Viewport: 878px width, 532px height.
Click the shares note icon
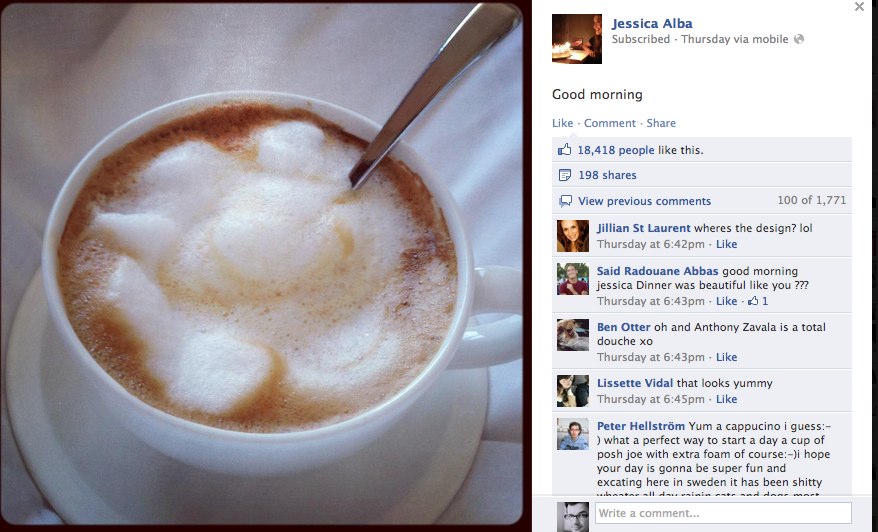click(564, 175)
